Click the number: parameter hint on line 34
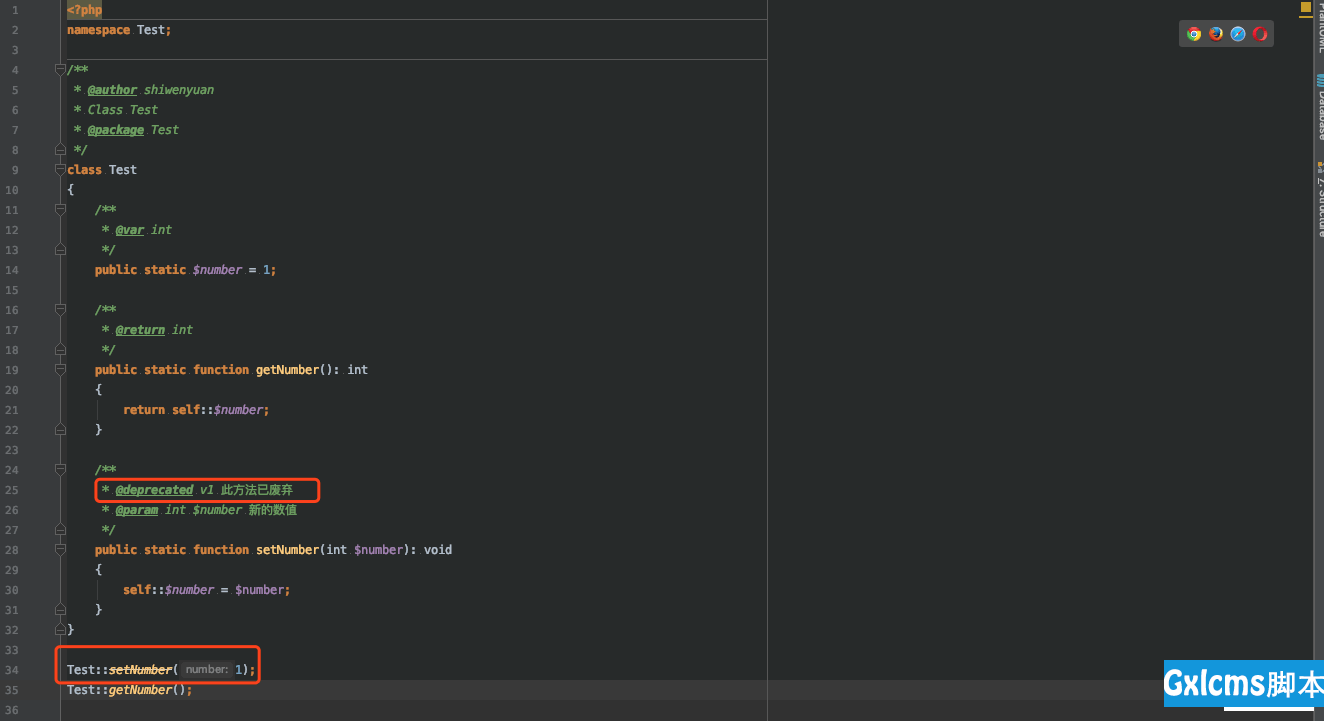The width and height of the screenshot is (1324, 721). click(207, 670)
